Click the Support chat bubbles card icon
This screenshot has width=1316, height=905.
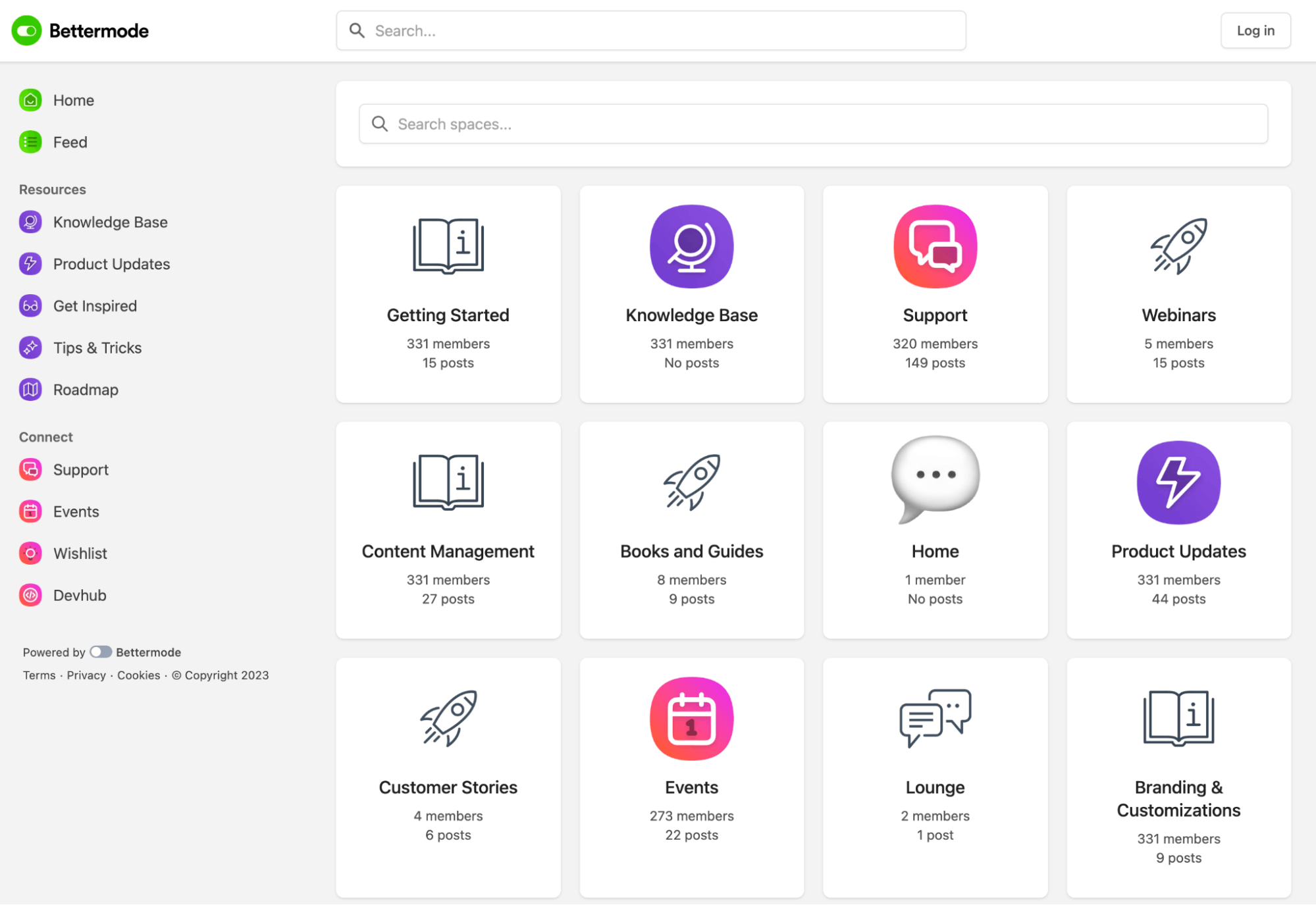click(x=935, y=246)
